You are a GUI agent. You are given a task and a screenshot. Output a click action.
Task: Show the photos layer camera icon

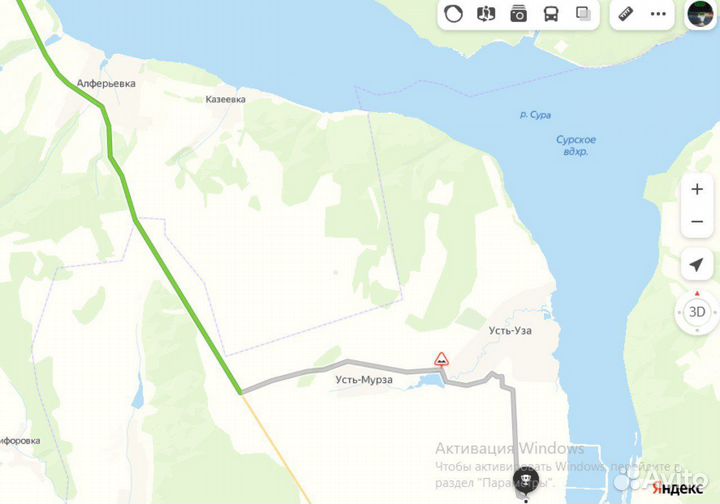[x=518, y=14]
